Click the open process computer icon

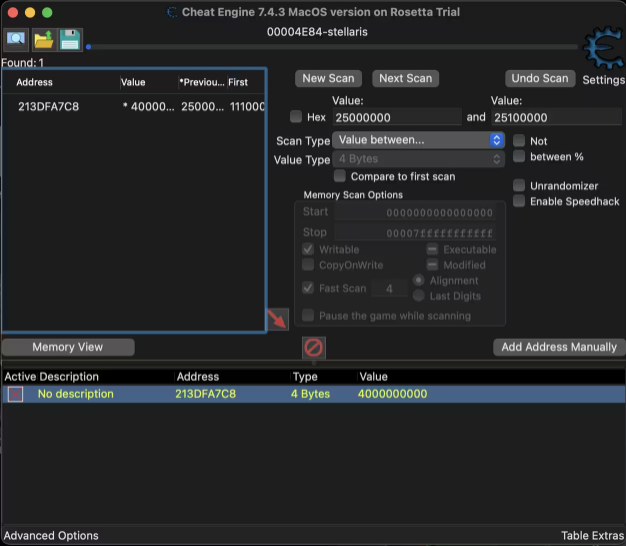point(16,39)
